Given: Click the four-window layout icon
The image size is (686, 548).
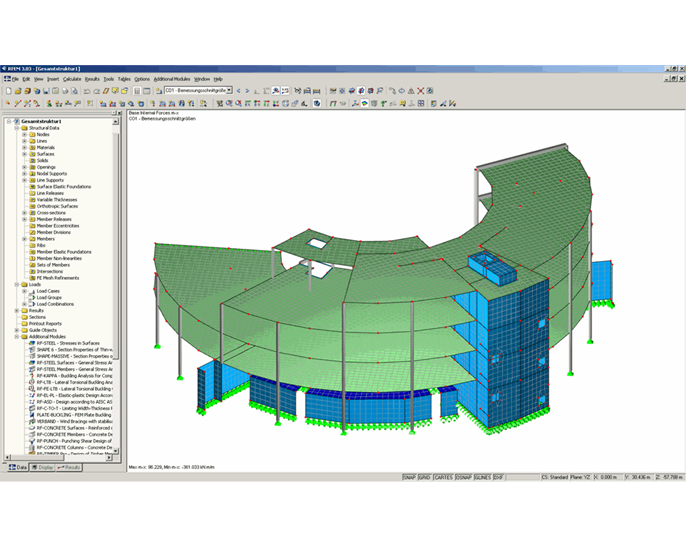Looking at the screenshot, I should coord(421,104).
